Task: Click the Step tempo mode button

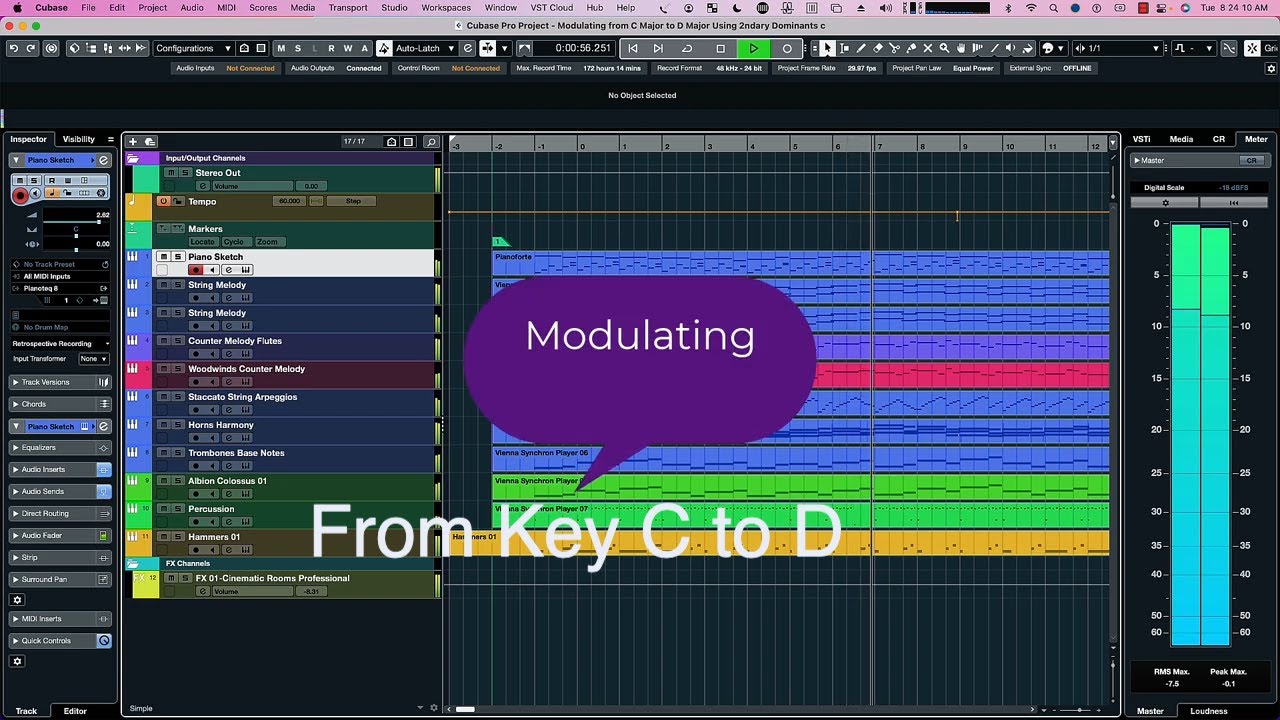Action: point(351,201)
